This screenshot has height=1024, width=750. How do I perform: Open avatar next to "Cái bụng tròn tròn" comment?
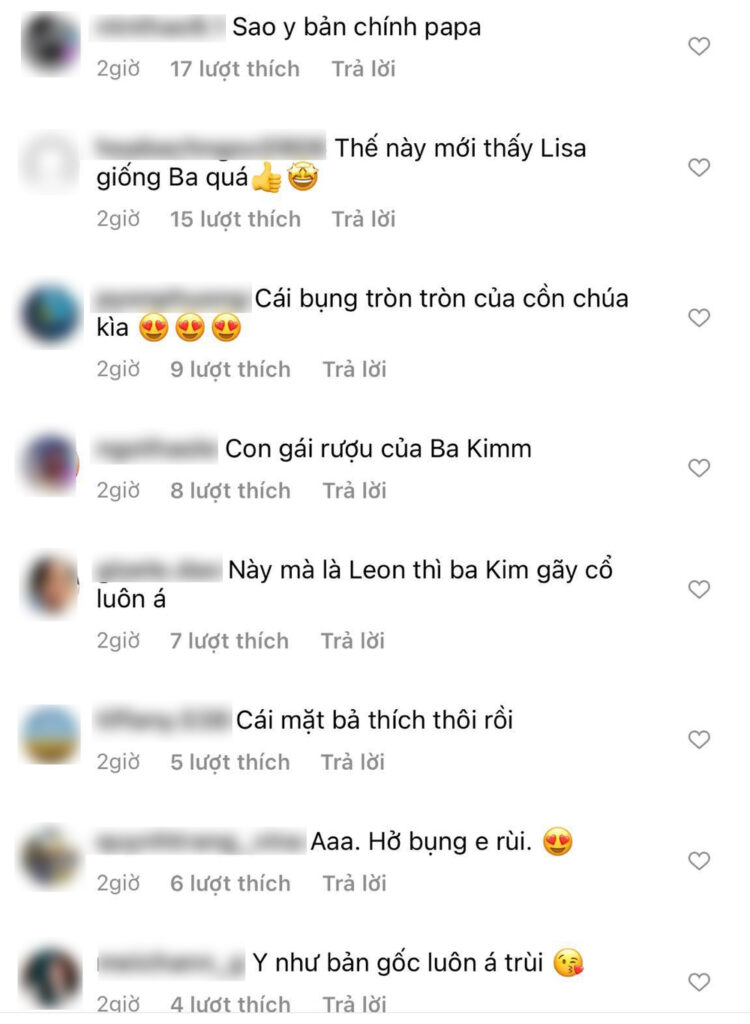click(x=50, y=315)
